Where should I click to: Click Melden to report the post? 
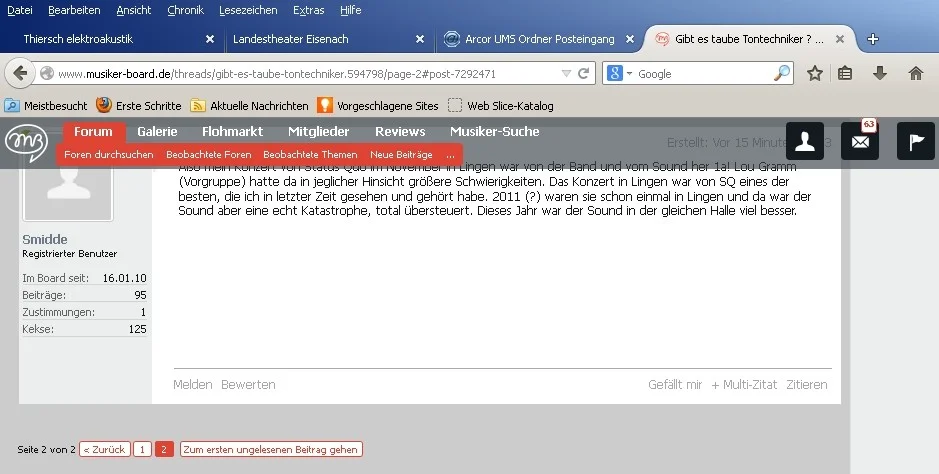pyautogui.click(x=193, y=385)
